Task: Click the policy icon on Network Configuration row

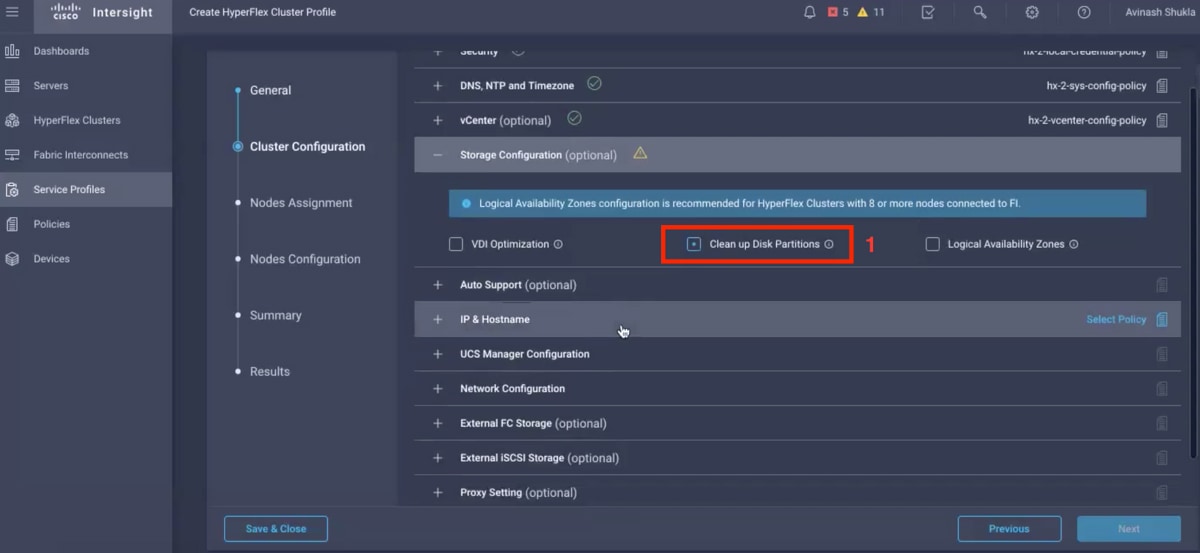Action: coord(1162,389)
